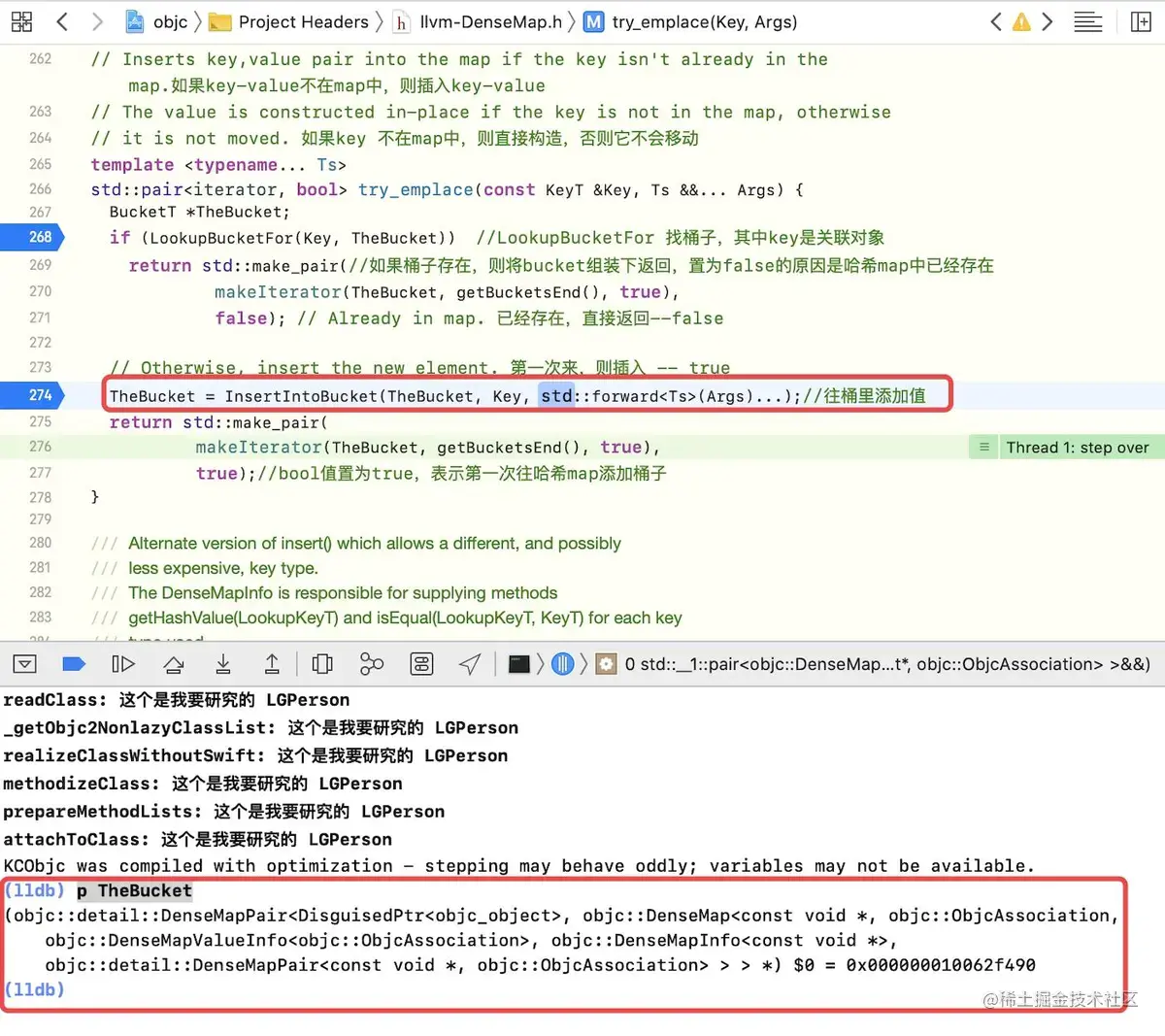Open 'Project Headers' jump bar segment
Image resolution: width=1165 pixels, height=1036 pixels.
(x=304, y=21)
